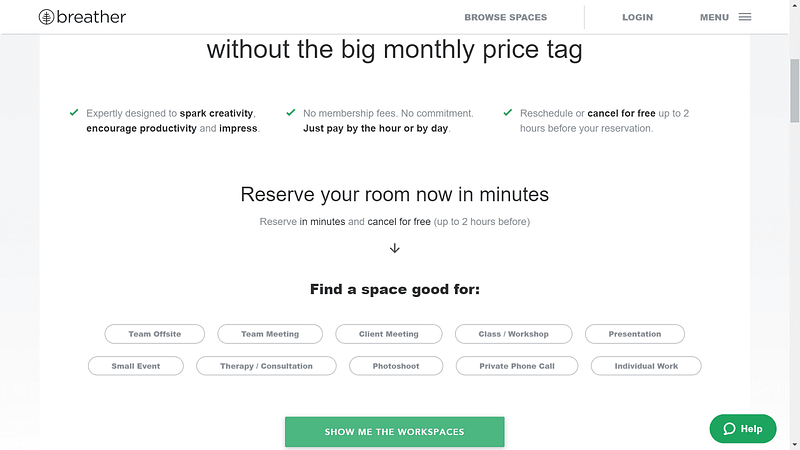This screenshot has width=800, height=450.
Task: Select the Team Offsite filter pill
Action: pyautogui.click(x=155, y=334)
